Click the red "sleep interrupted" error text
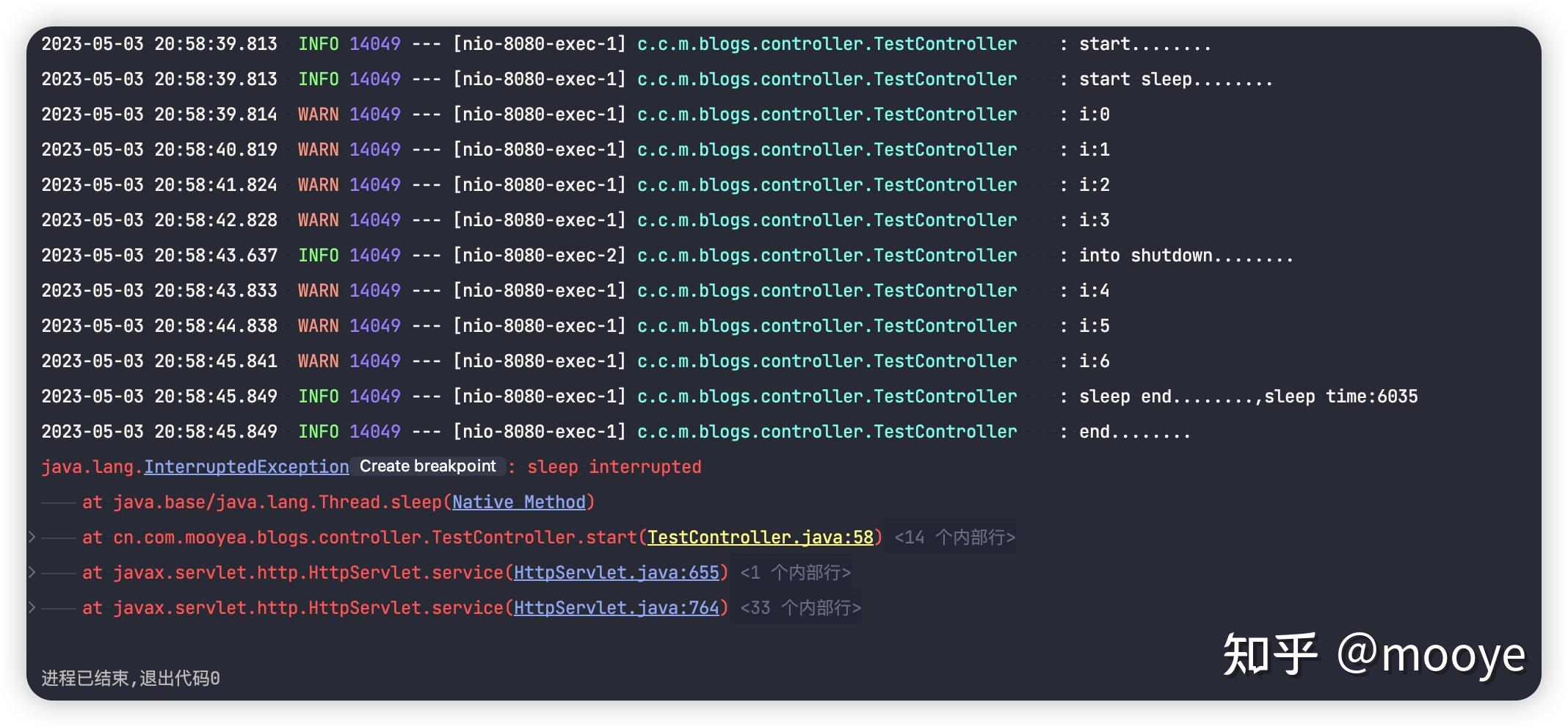 (x=614, y=467)
